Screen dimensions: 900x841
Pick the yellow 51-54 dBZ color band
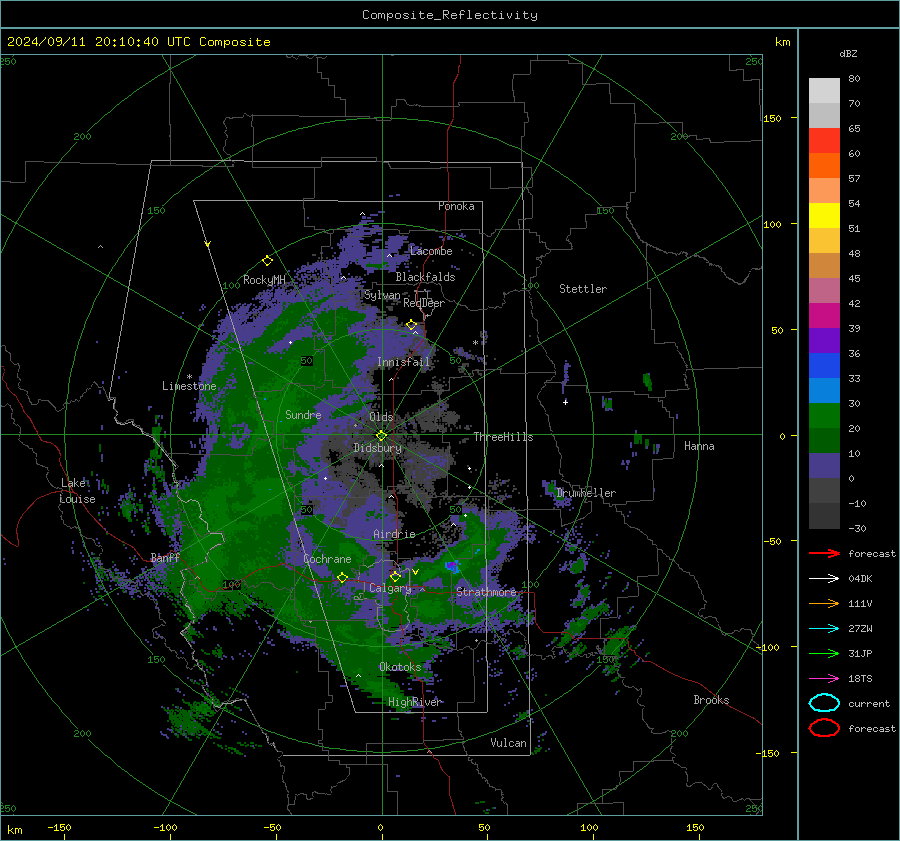(824, 216)
